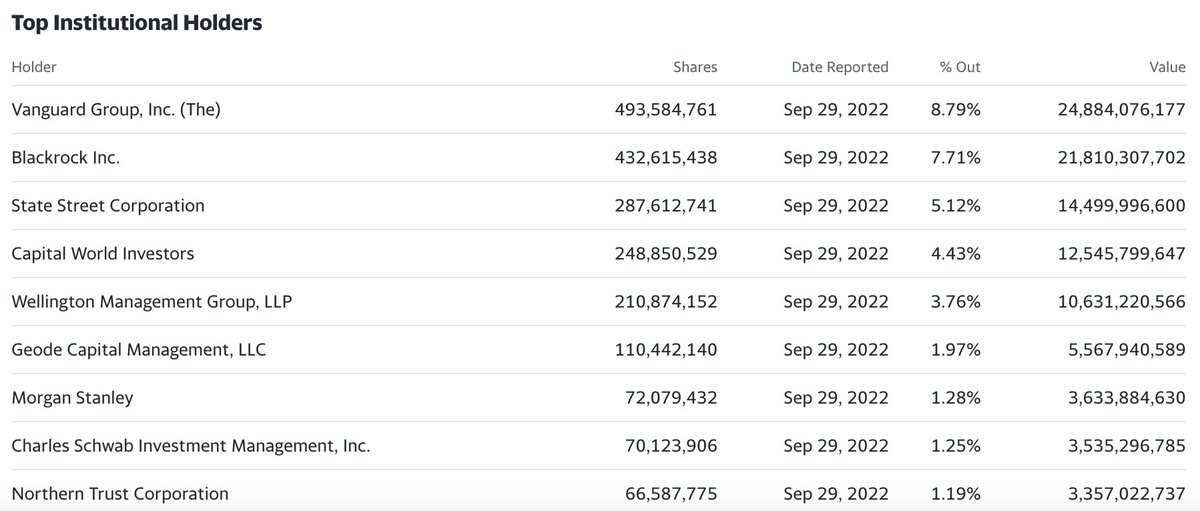This screenshot has width=1200, height=511.
Task: Click the Top Institutional Holders heading
Action: [136, 23]
